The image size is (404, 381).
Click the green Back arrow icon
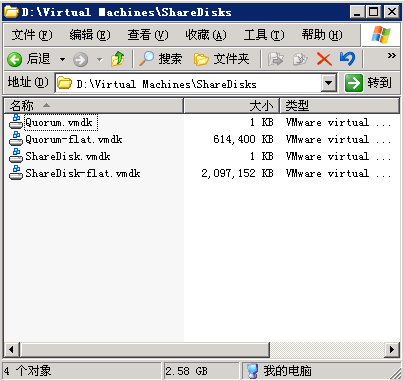14,60
